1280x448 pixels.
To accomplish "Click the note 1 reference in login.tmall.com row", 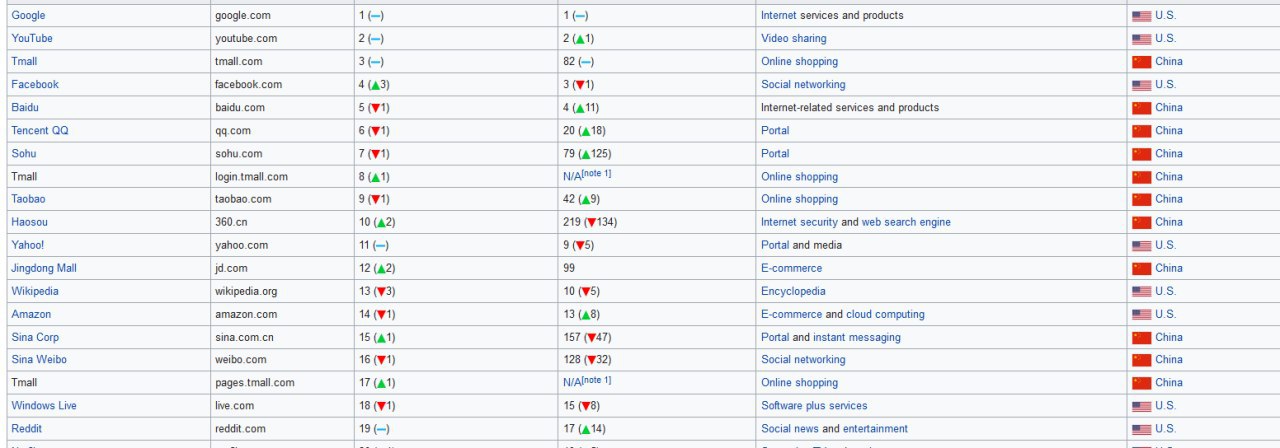I will coord(597,174).
